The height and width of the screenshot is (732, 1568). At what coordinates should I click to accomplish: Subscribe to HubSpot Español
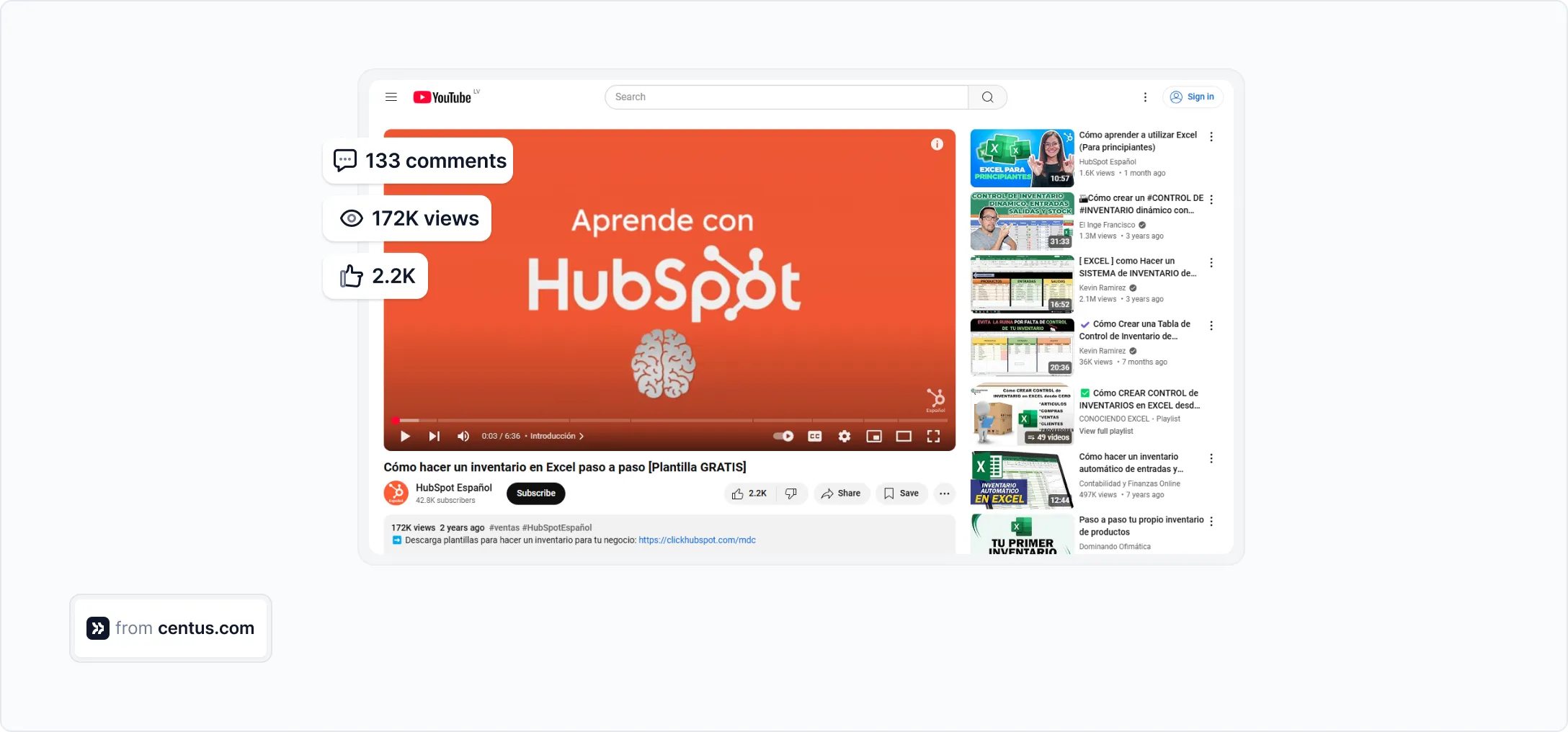[535, 494]
